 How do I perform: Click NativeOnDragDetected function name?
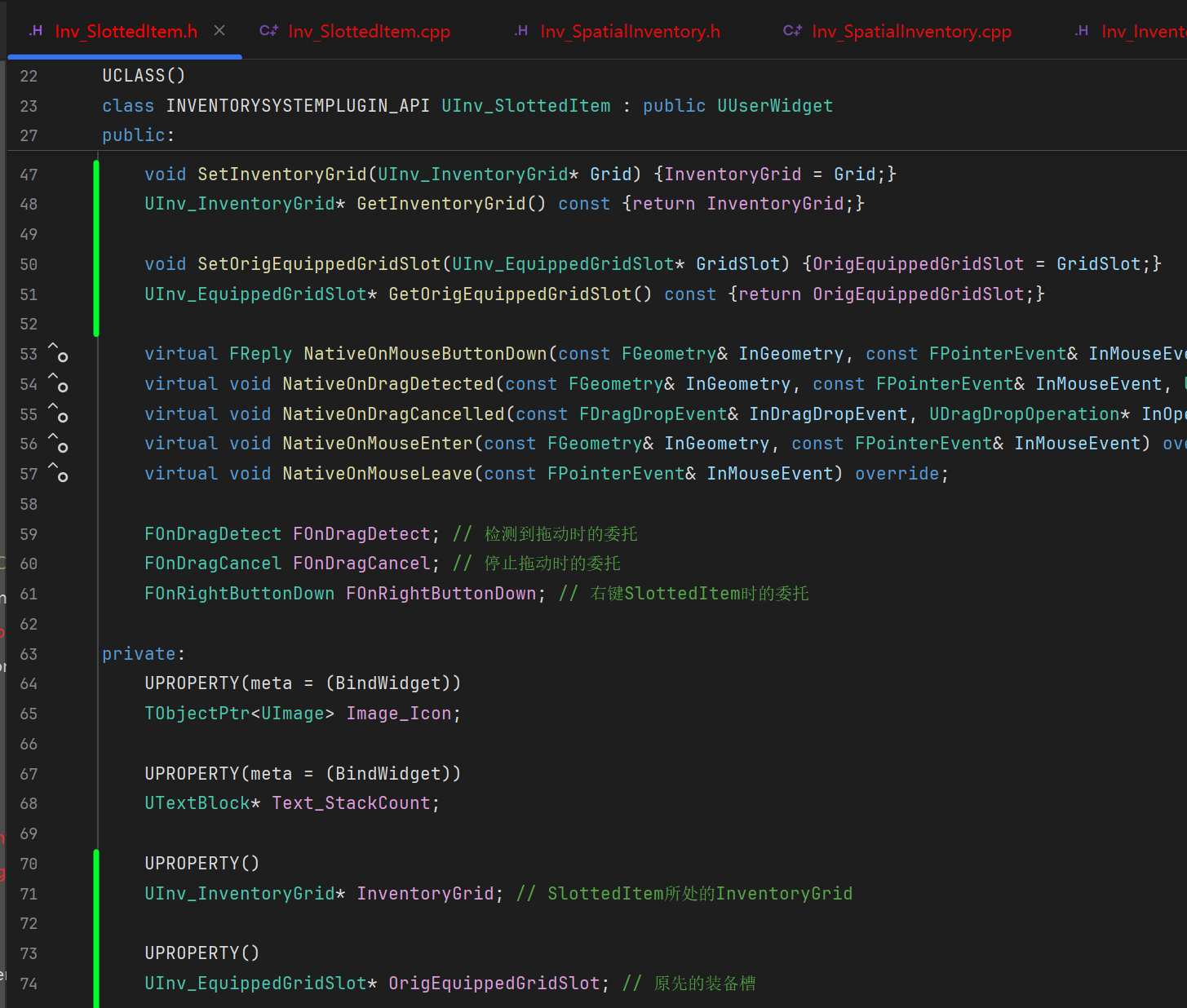coord(388,383)
